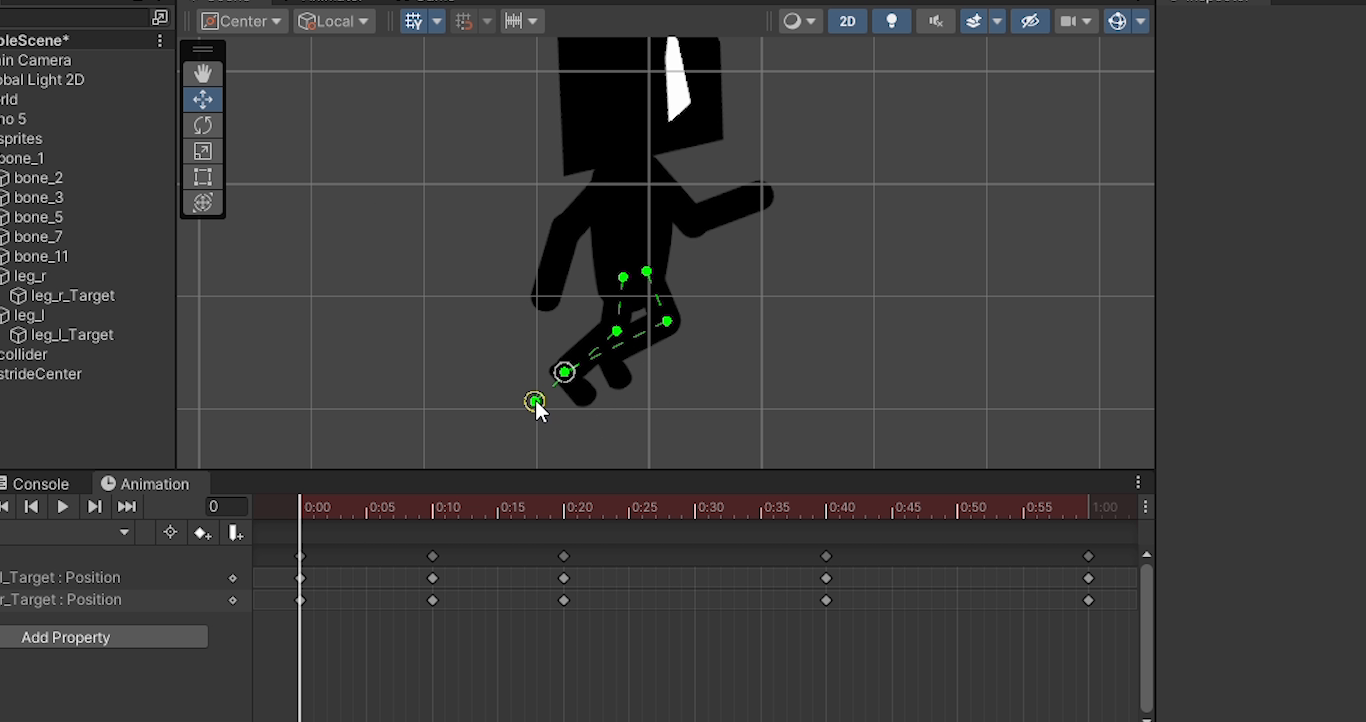1366x722 pixels.
Task: Select bone_3 in hierarchy
Action: [38, 197]
